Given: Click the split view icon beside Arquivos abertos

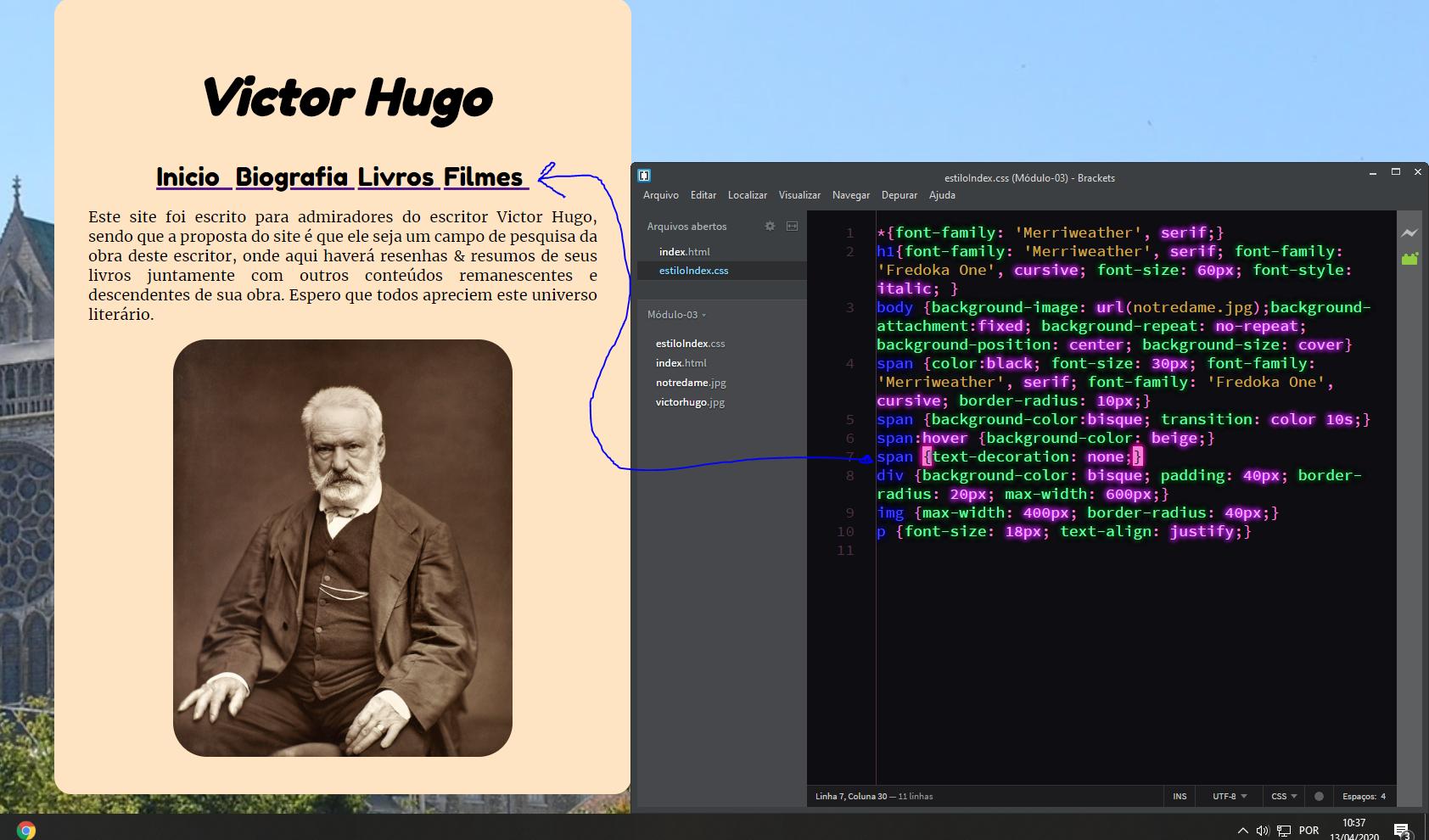Looking at the screenshot, I should pyautogui.click(x=792, y=227).
